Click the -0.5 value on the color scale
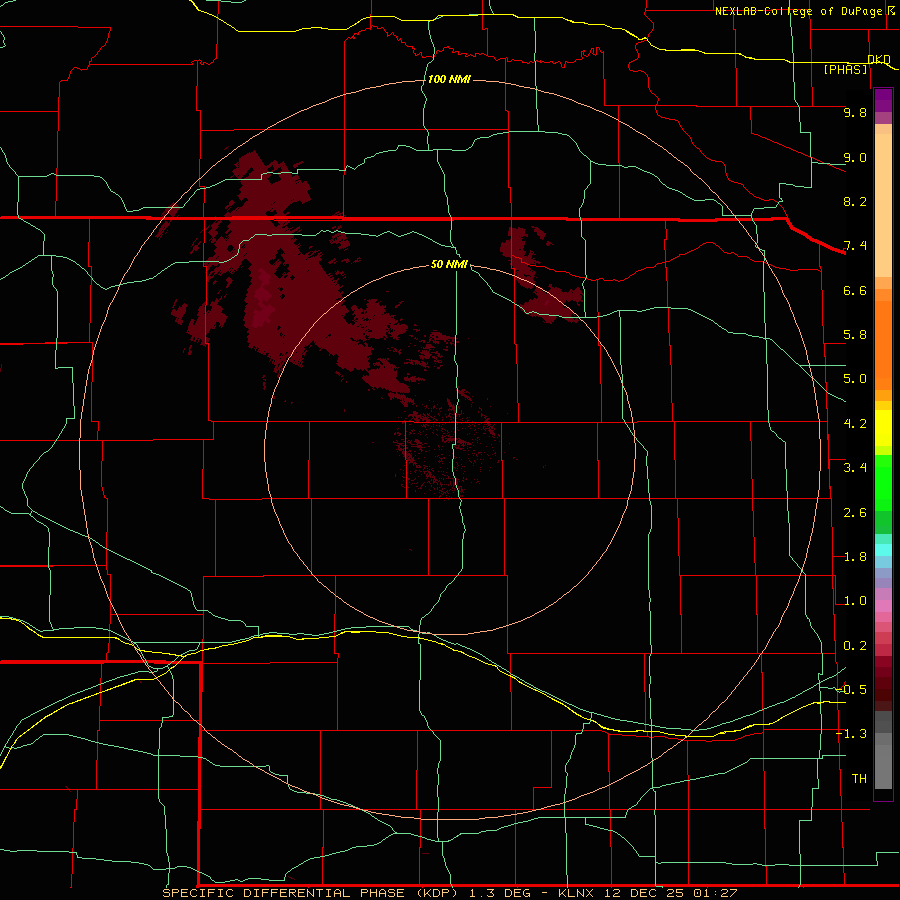The image size is (900, 900). pos(851,690)
